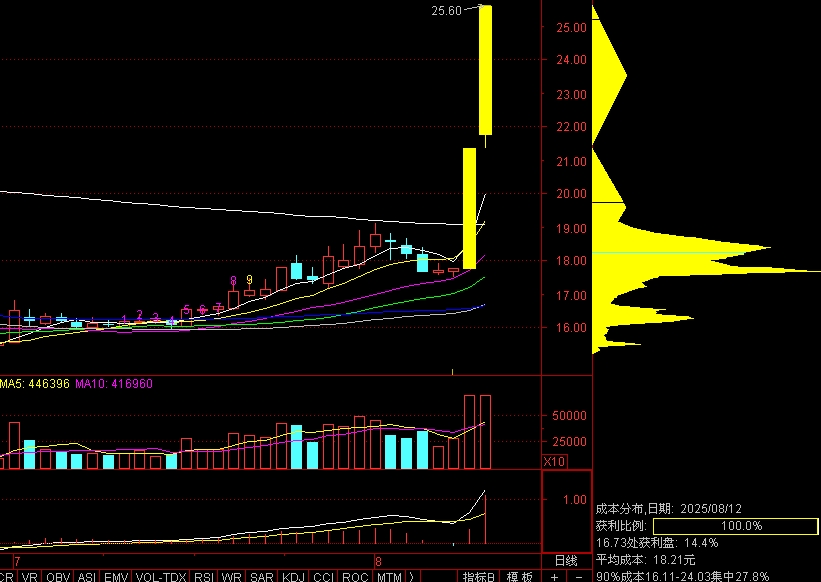Click the yellow 9 sequence marker above candles
821x582 pixels.
pyautogui.click(x=249, y=280)
